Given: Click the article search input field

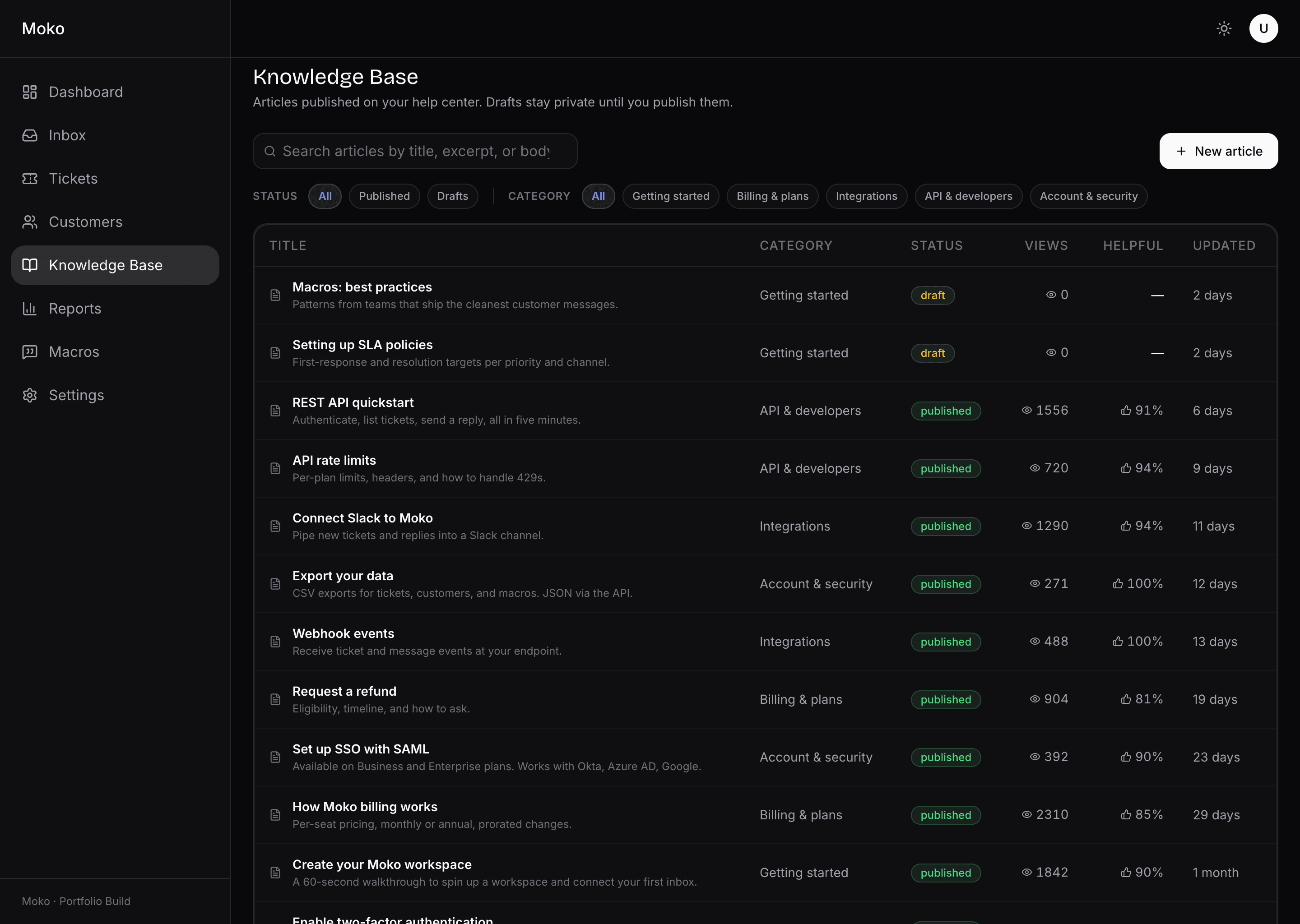Looking at the screenshot, I should pyautogui.click(x=415, y=151).
